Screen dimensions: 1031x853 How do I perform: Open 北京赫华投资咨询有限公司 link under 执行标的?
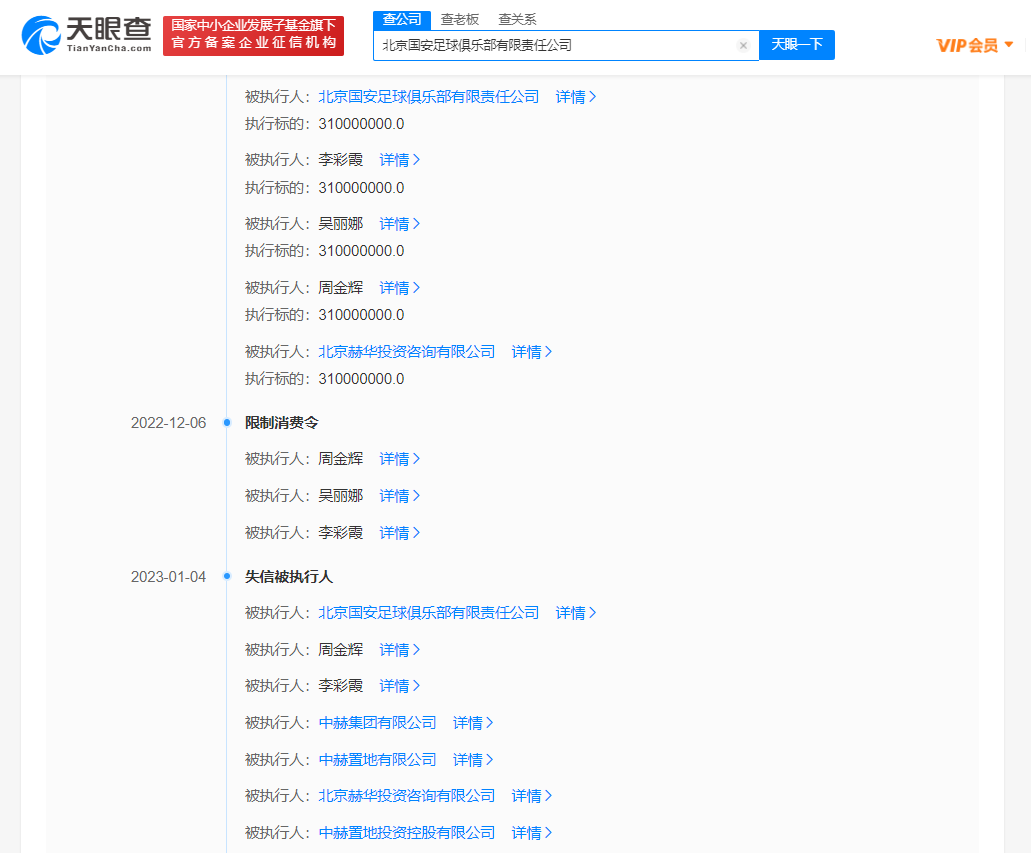coord(406,352)
